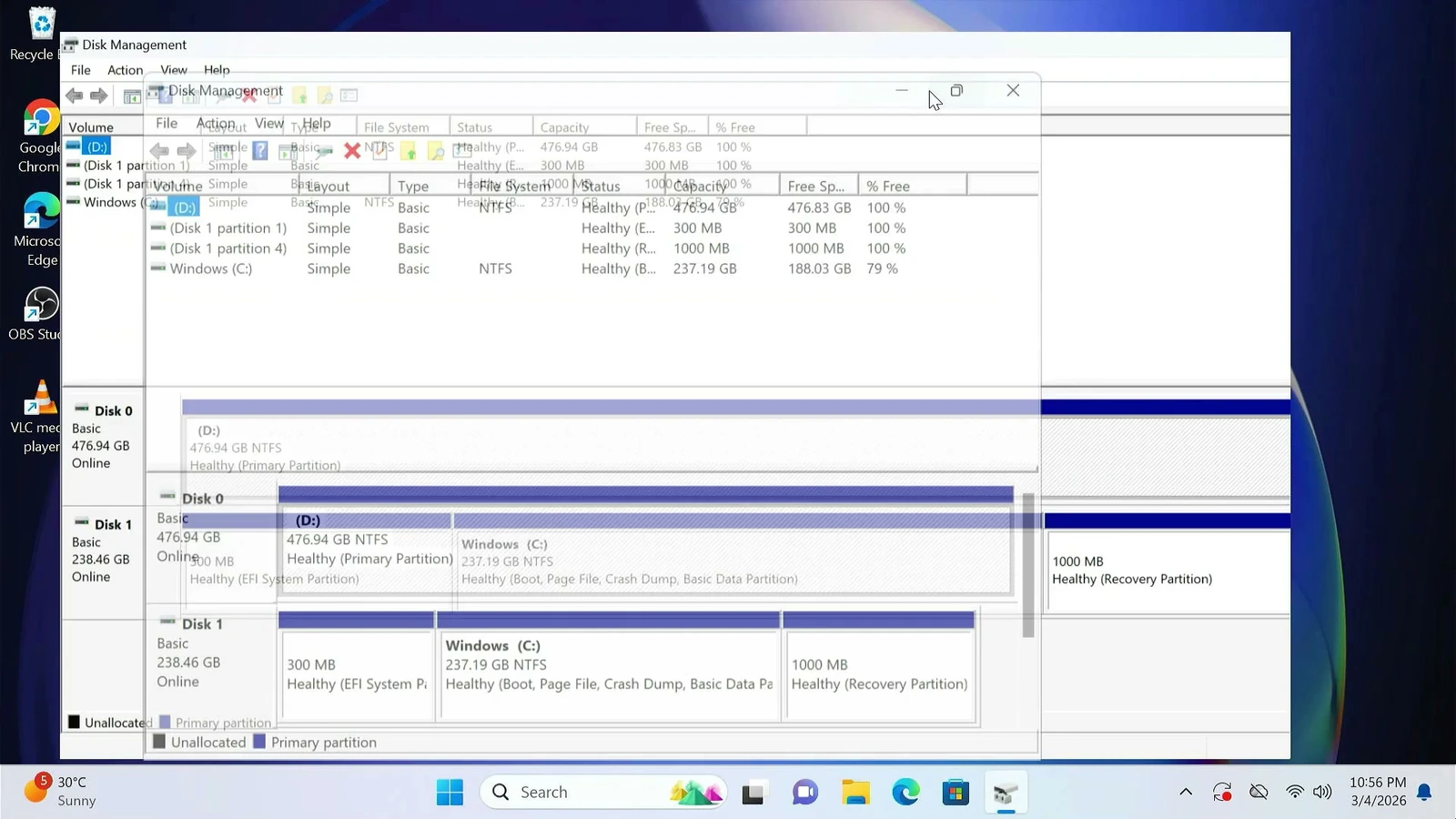Click front window vertical scrollbar
The width and height of the screenshot is (1456, 819).
1028,564
